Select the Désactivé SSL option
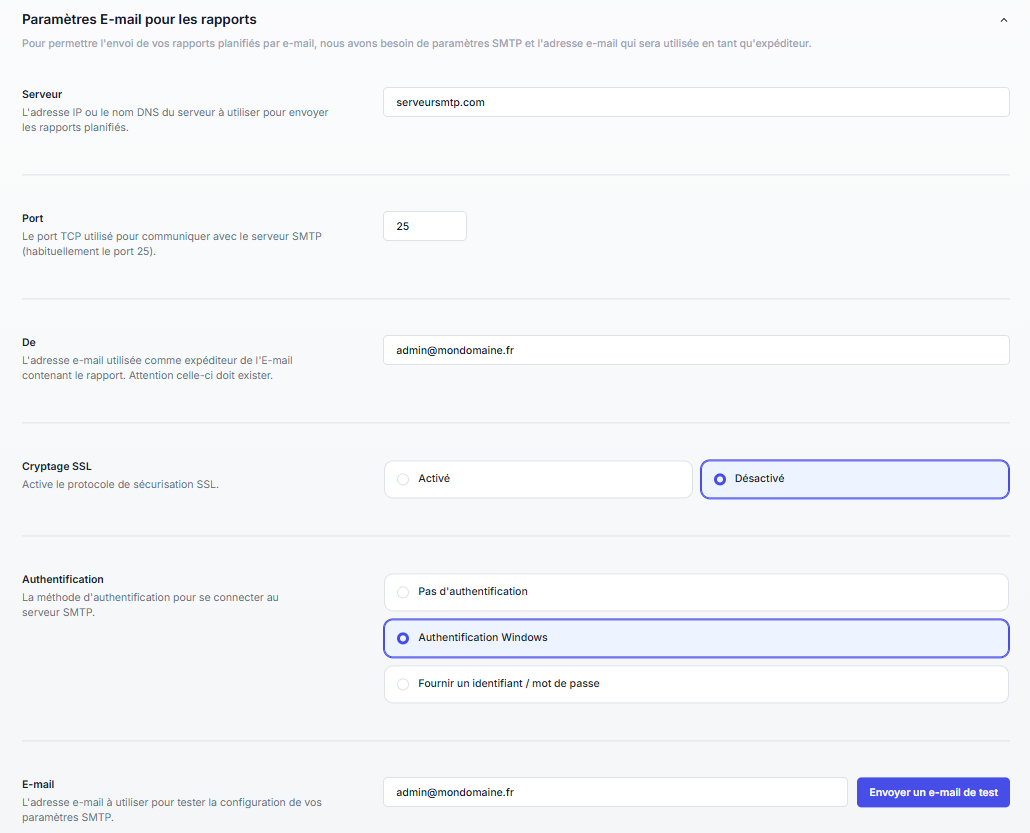The height and width of the screenshot is (833, 1030). click(x=854, y=479)
